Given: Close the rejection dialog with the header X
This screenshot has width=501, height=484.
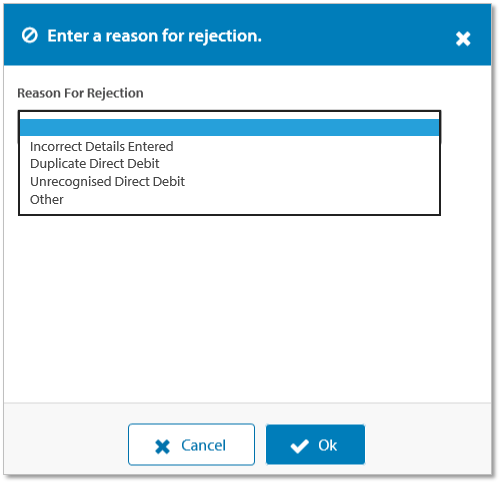Looking at the screenshot, I should (x=463, y=39).
